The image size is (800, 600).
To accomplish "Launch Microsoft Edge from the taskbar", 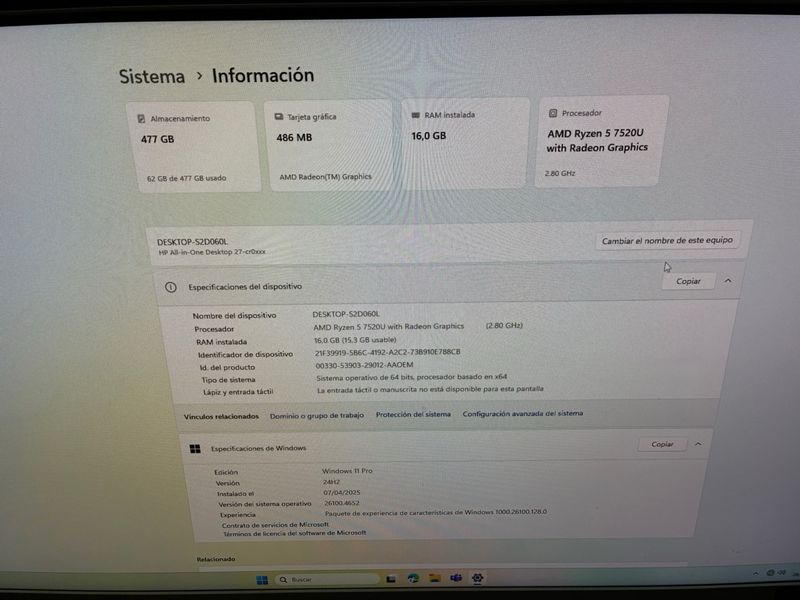I will point(413,578).
